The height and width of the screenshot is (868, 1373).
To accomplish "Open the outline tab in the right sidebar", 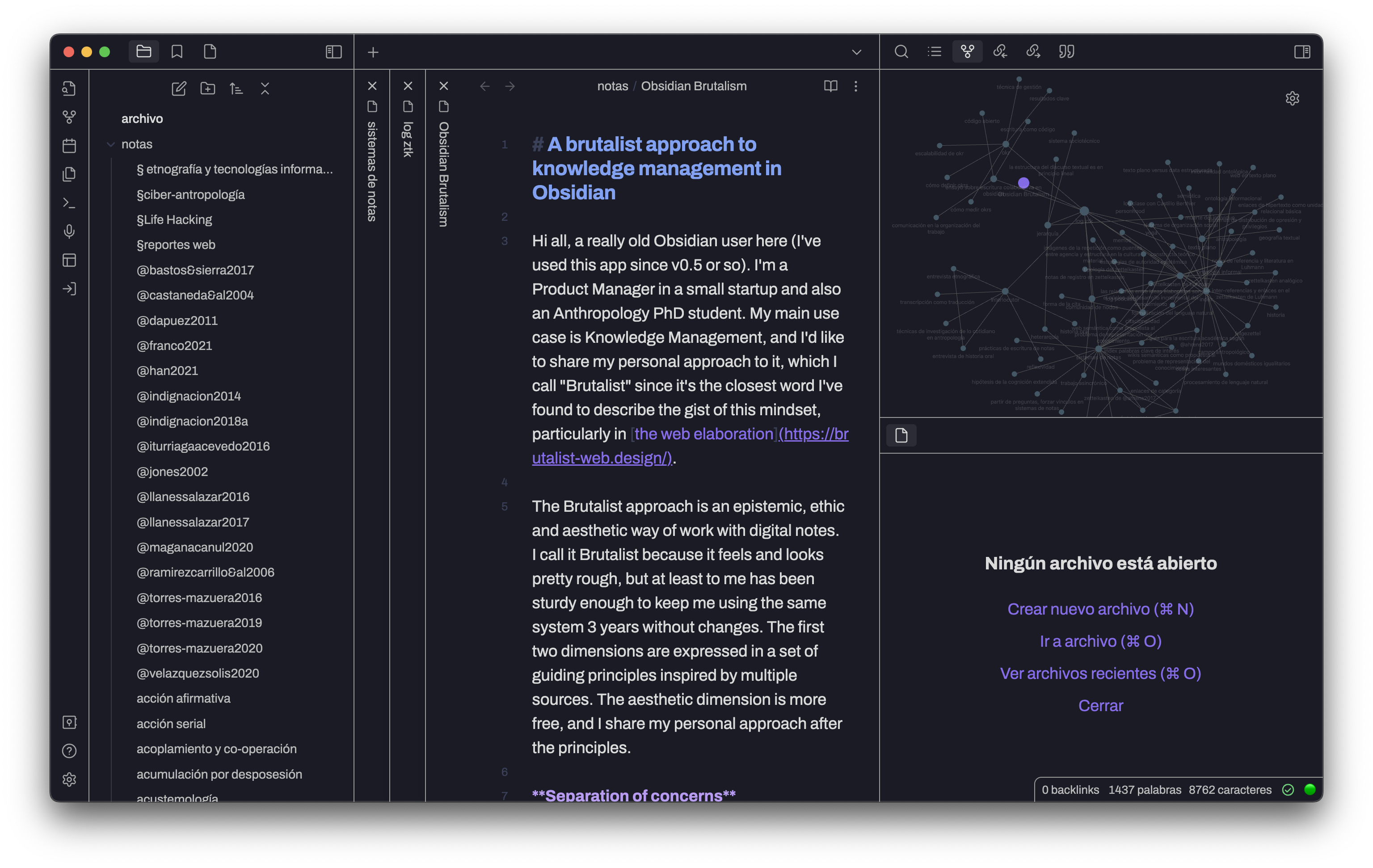I will coord(934,52).
